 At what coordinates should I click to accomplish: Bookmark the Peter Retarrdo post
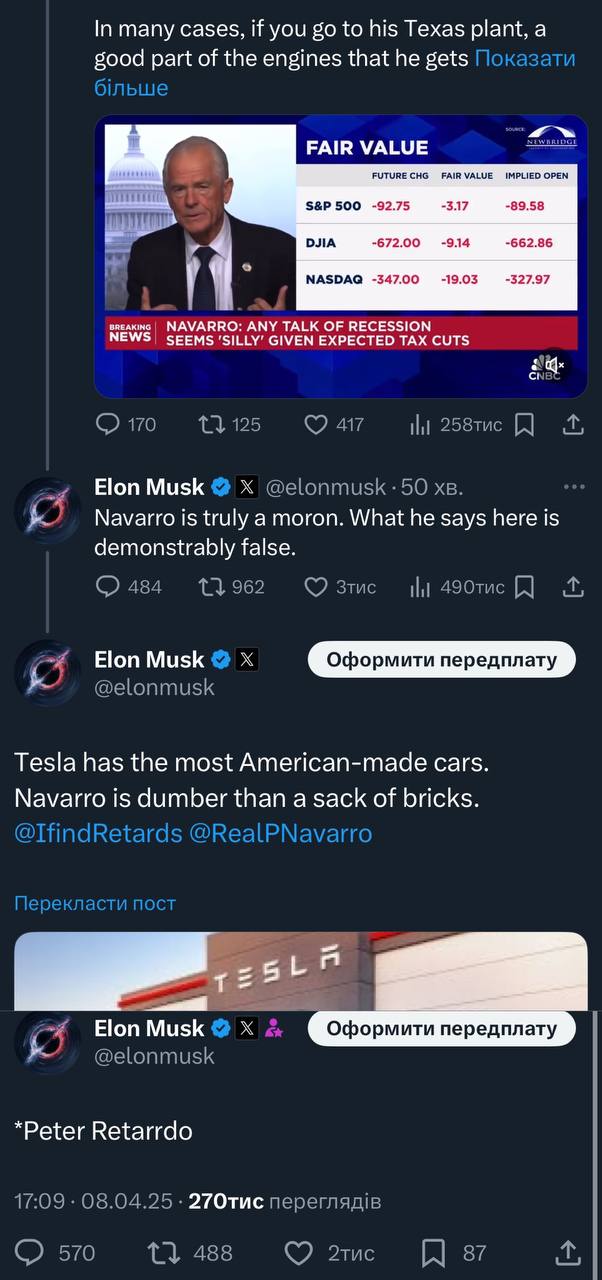tap(434, 1252)
